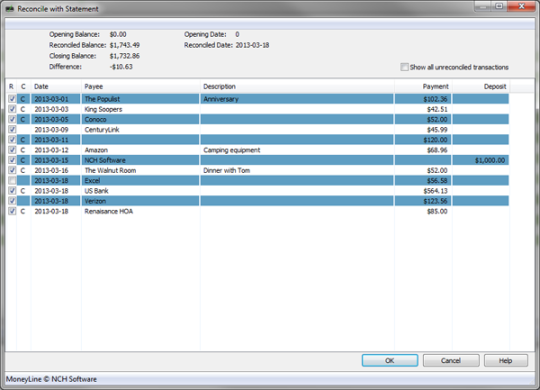Uncheck reconciled box for King Soopers

coord(12,109)
